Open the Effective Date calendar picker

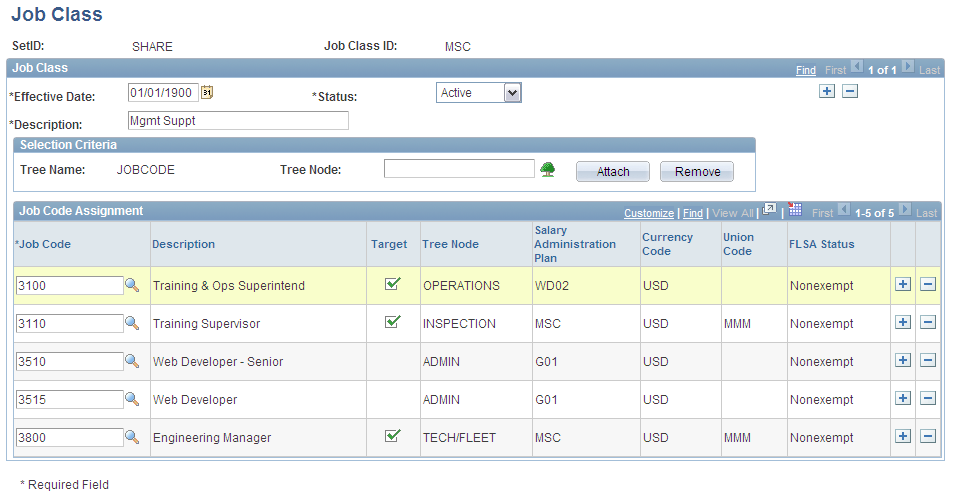point(207,93)
